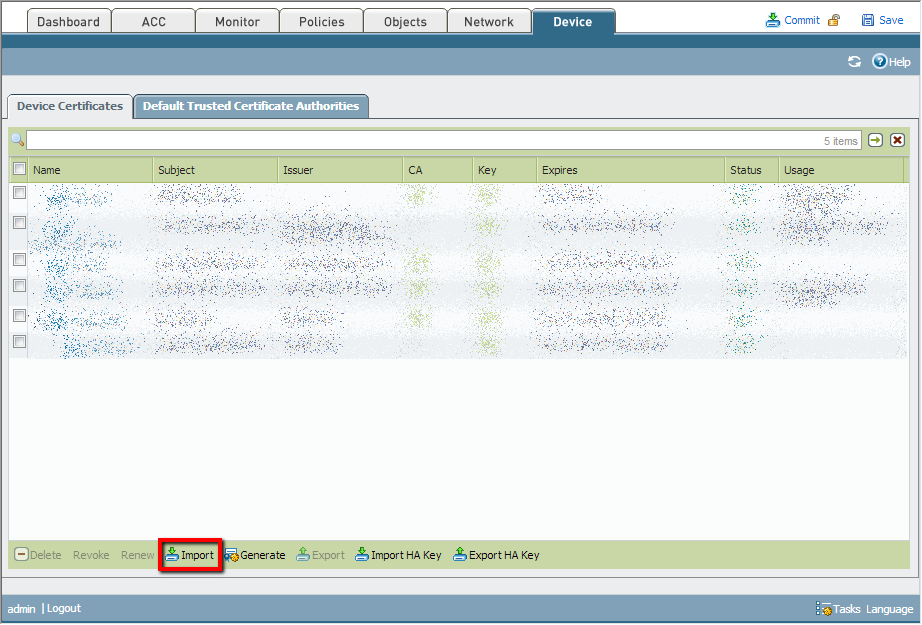Check the fifth certificate row checkbox
This screenshot has height=625, width=922.
[x=19, y=316]
